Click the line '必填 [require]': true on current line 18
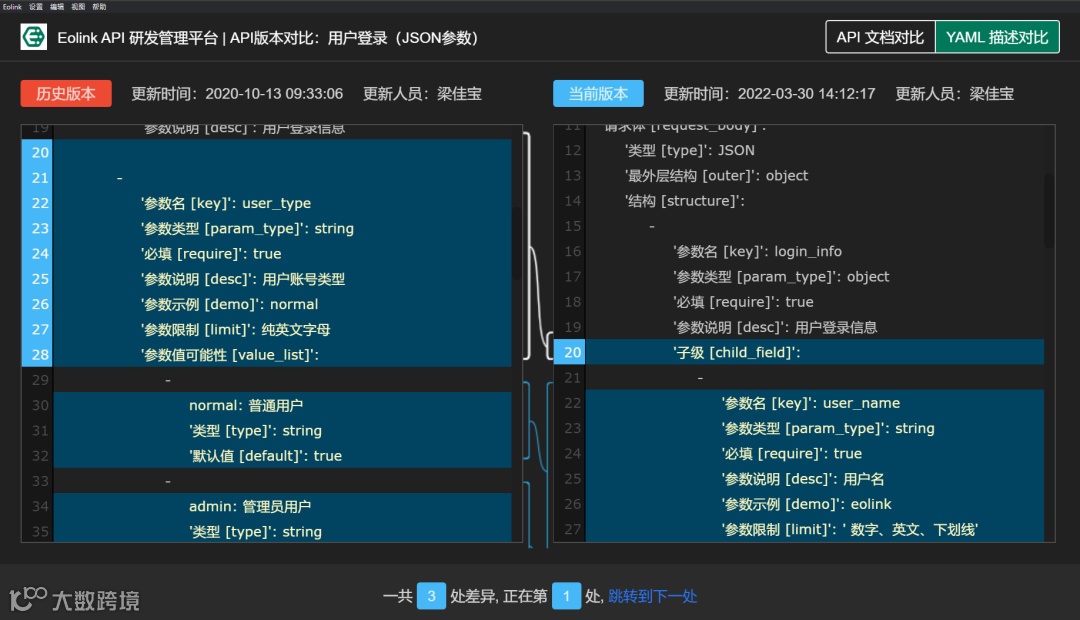The width and height of the screenshot is (1080, 620). click(x=743, y=302)
